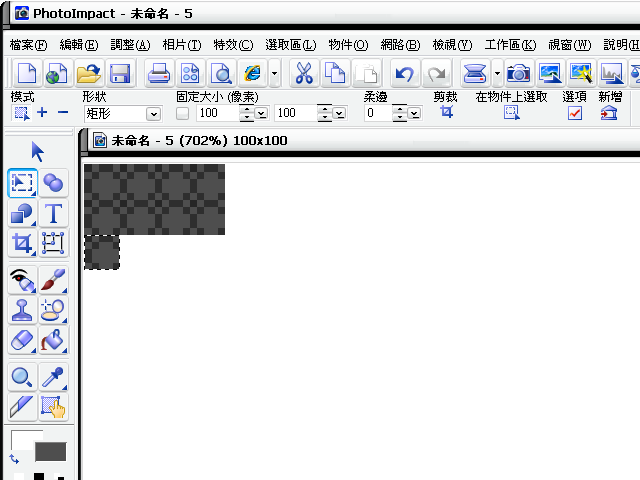Toggle the 固定大小 fixed size checkbox
The width and height of the screenshot is (640, 480).
[182, 113]
